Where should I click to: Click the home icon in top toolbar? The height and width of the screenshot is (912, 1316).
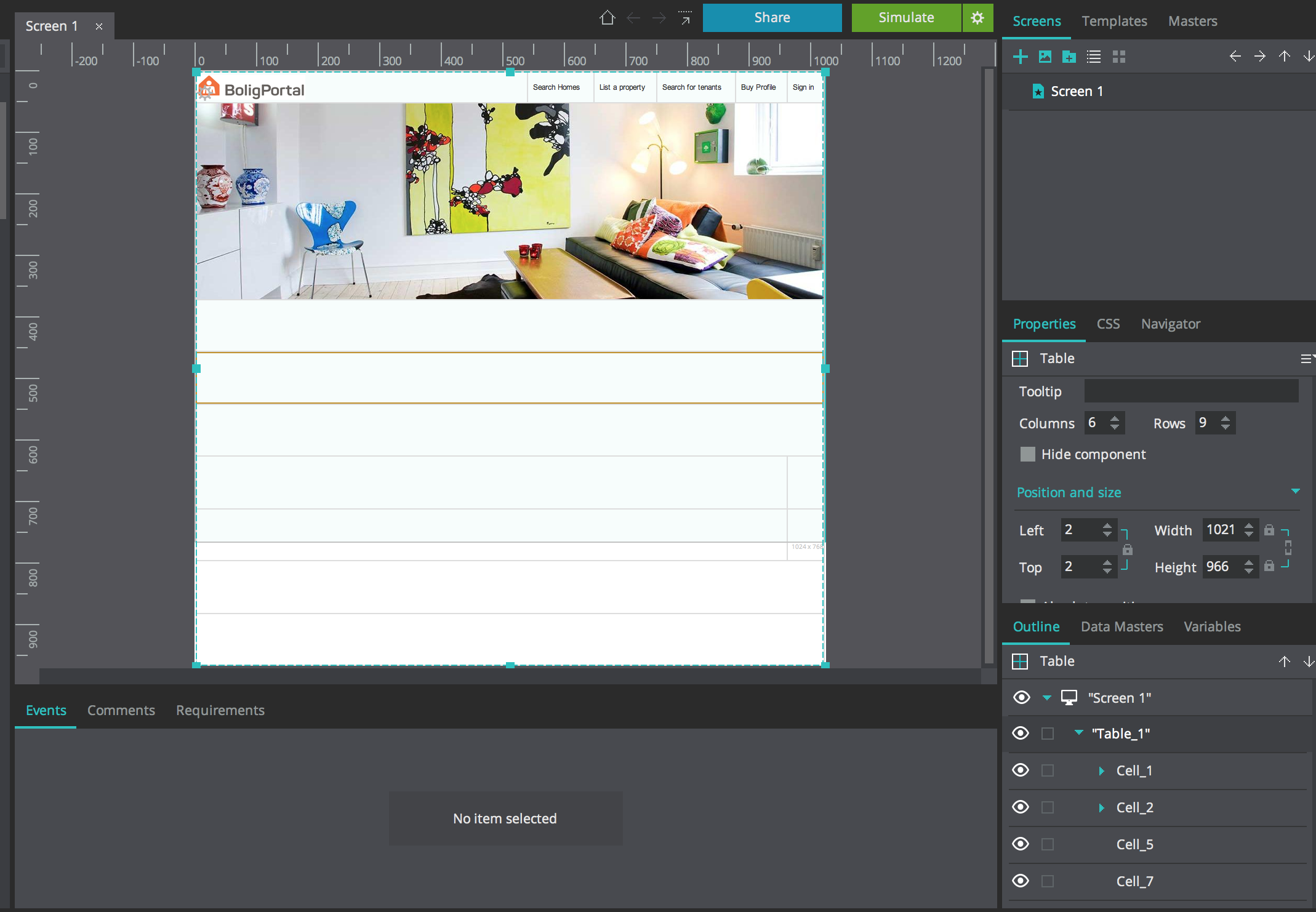[607, 18]
